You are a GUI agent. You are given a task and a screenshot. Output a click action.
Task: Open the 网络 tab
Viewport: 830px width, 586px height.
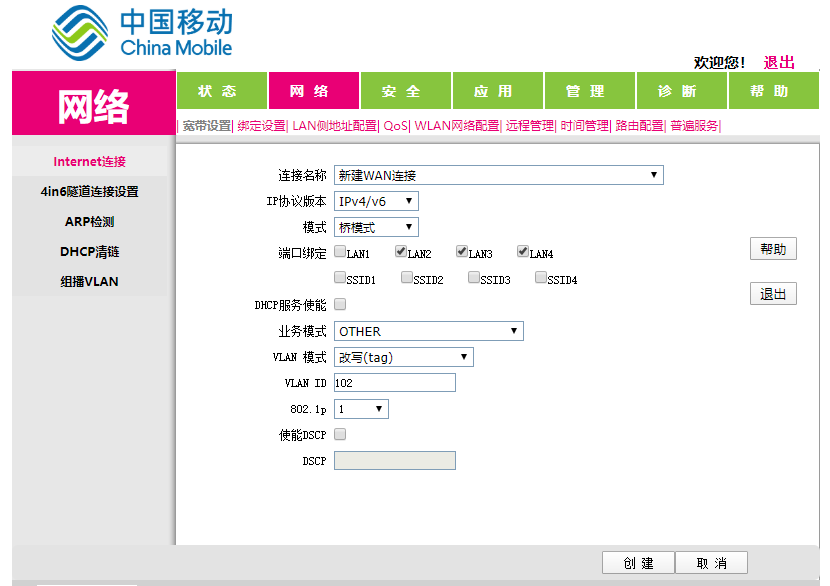(314, 91)
